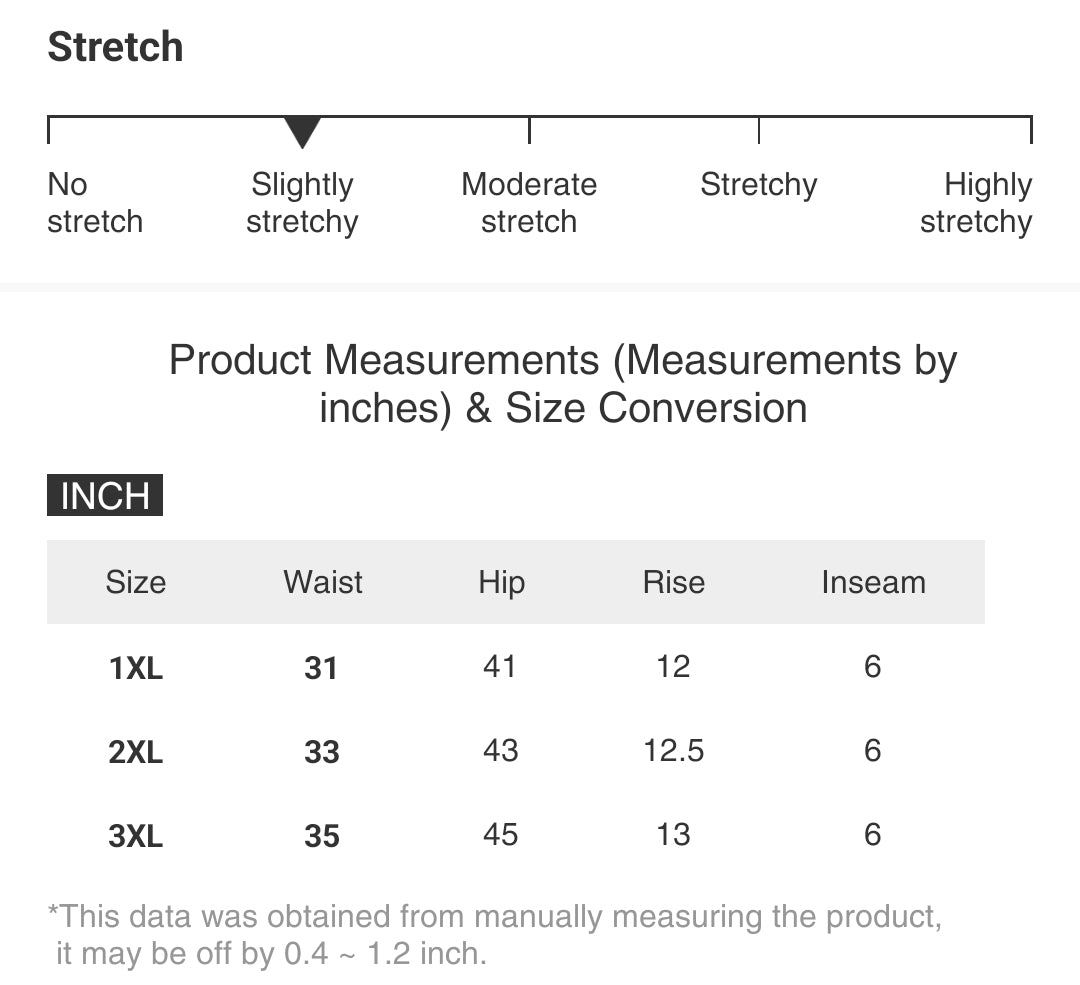Viewport: 1080px width, 985px height.
Task: Click the Inseam column header
Action: tap(873, 582)
